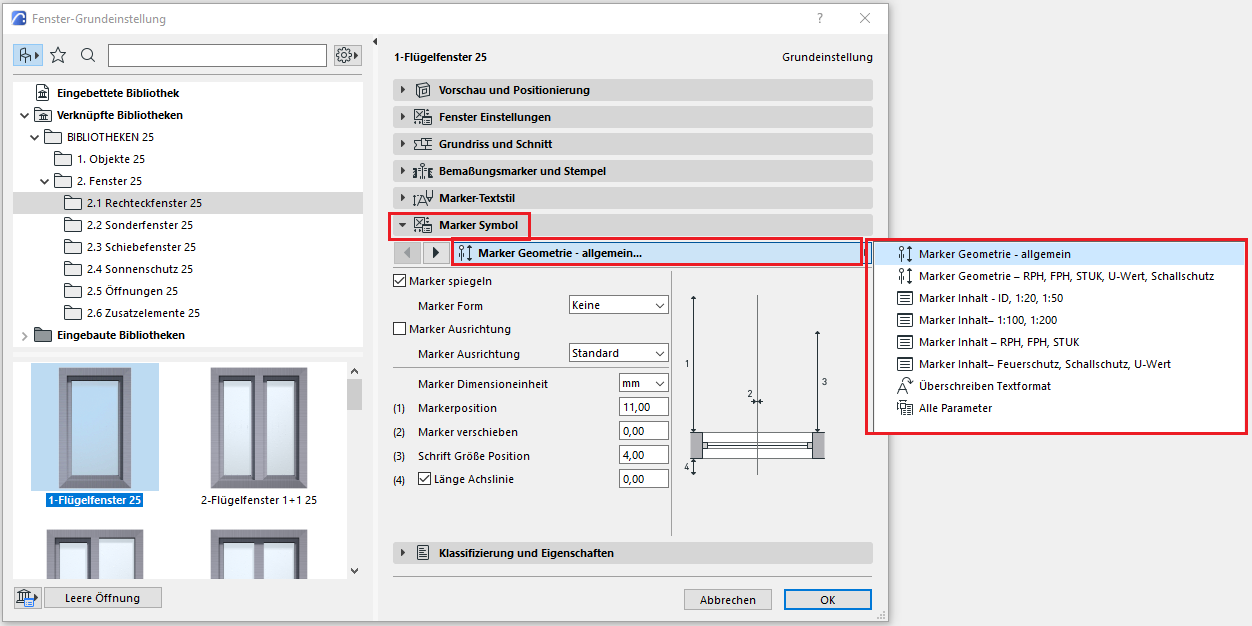Enable the Marker Ausrichtung checkbox

point(401,329)
